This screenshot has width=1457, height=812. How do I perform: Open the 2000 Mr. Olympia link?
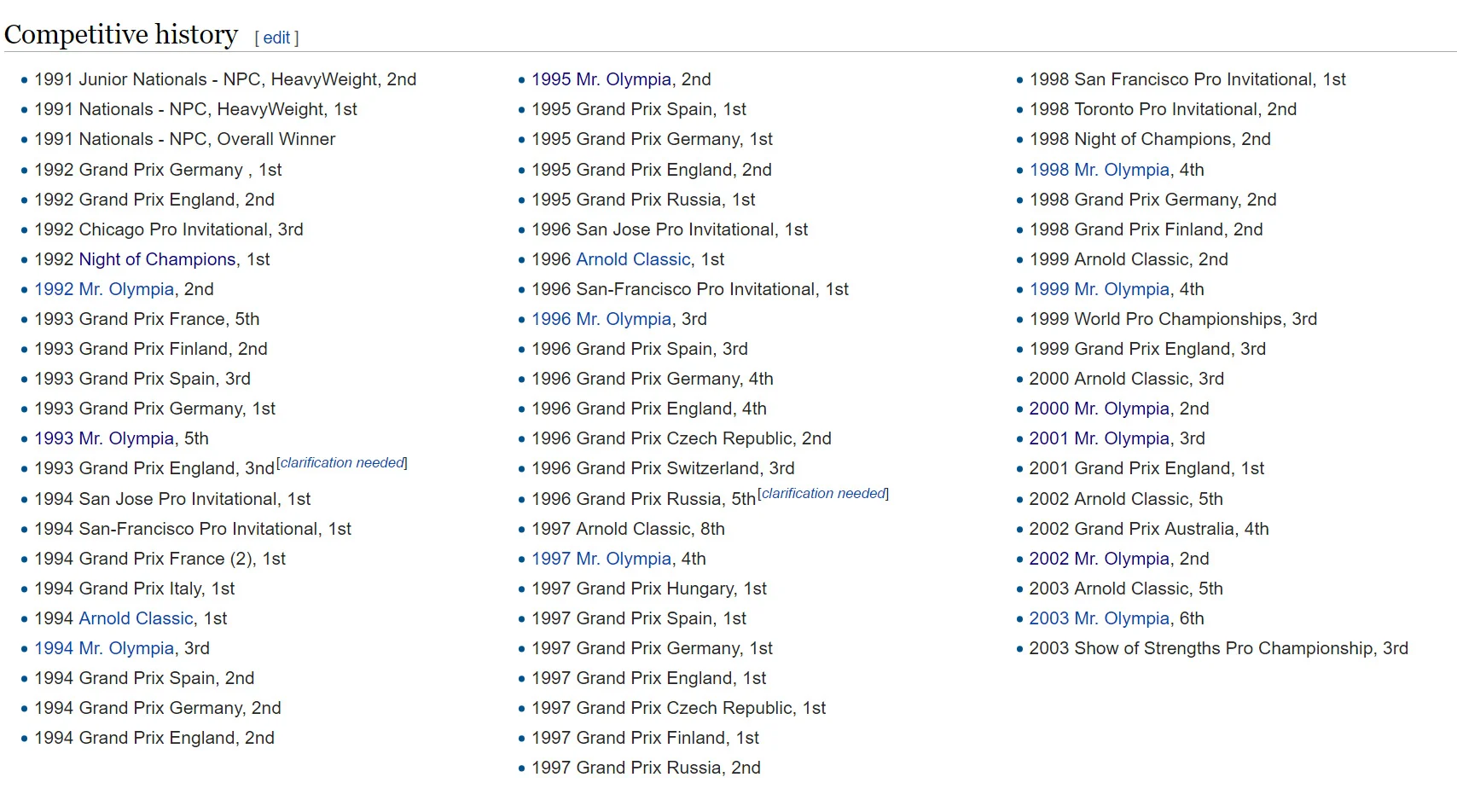(1099, 409)
